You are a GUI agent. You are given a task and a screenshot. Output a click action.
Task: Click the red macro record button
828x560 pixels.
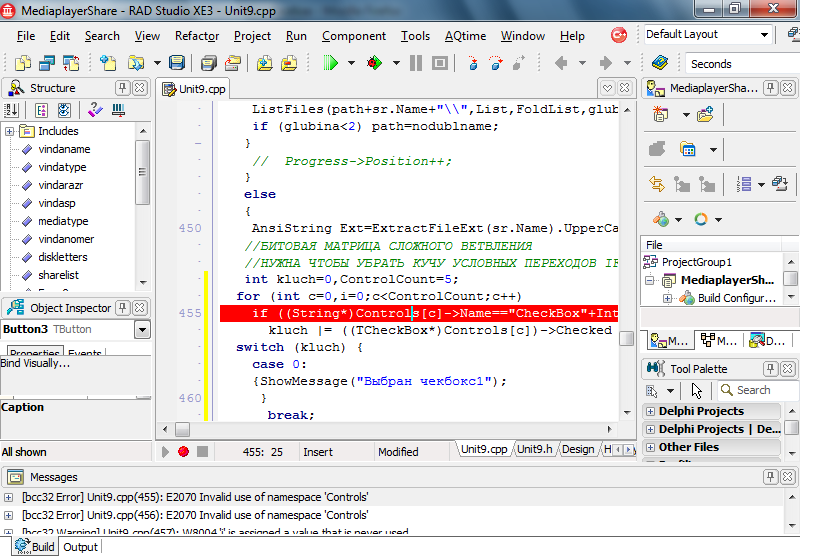click(183, 452)
